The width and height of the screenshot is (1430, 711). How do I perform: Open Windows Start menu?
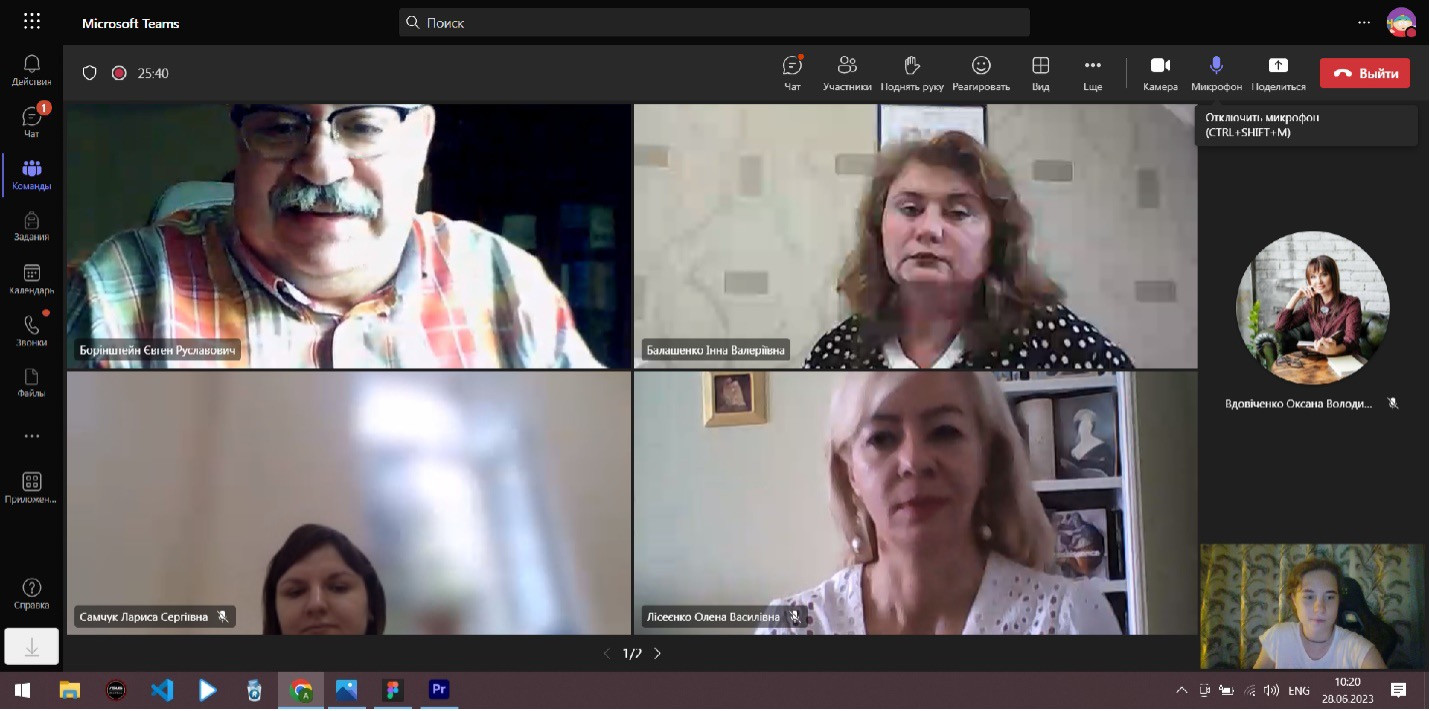(22, 690)
